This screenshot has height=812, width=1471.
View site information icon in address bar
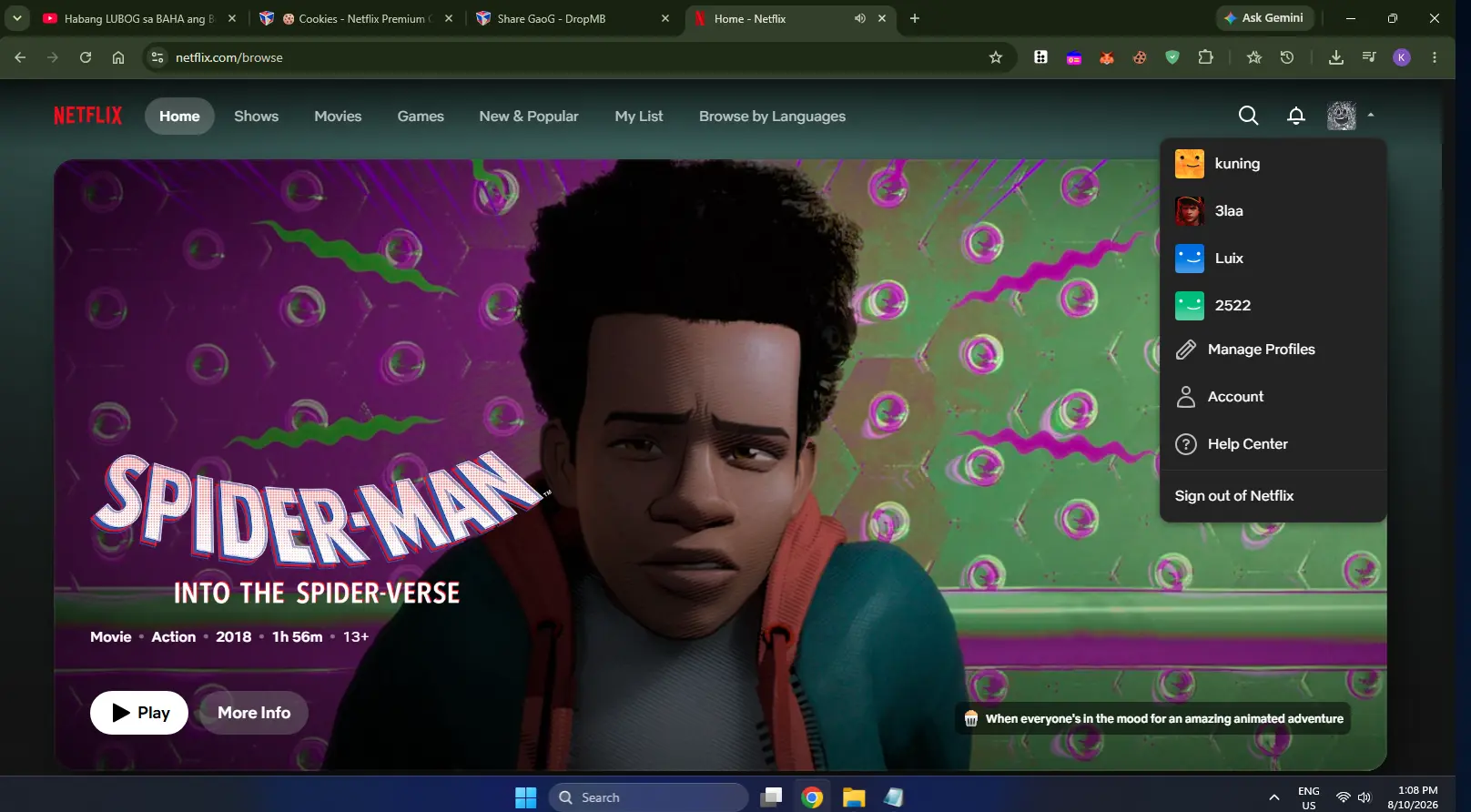click(157, 57)
